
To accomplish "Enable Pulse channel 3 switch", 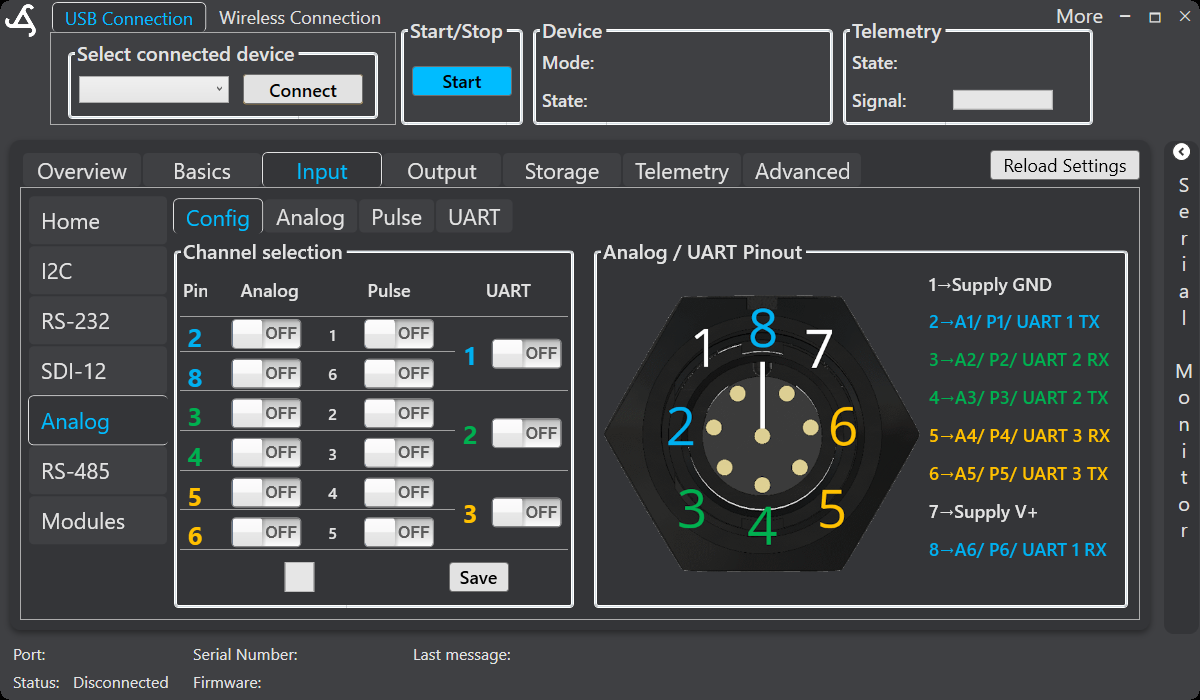I will tap(399, 453).
